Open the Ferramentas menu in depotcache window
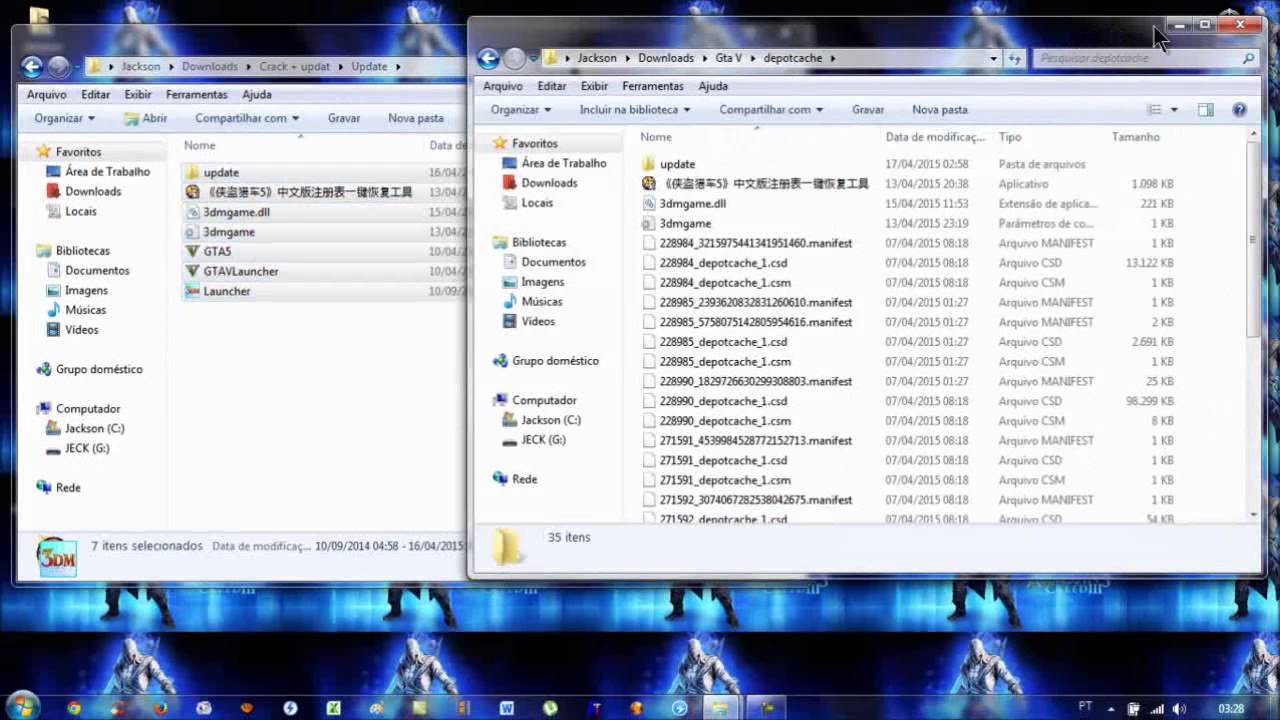Viewport: 1280px width, 720px height. [653, 86]
